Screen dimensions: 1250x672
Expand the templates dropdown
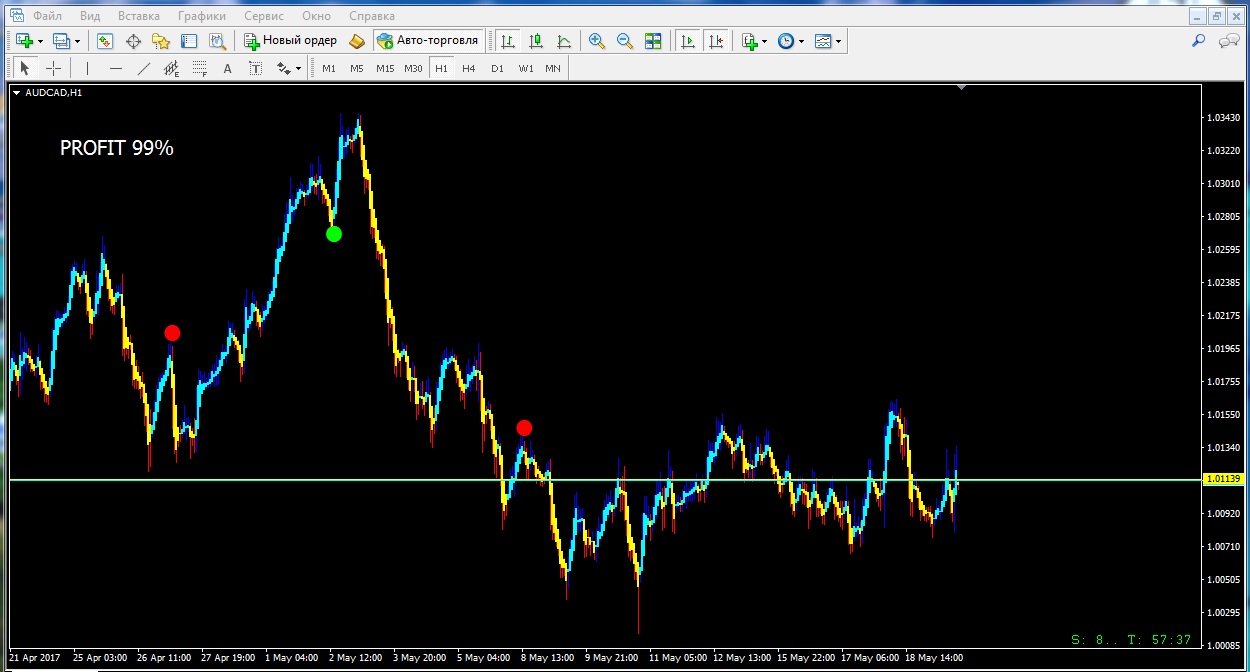pos(838,41)
